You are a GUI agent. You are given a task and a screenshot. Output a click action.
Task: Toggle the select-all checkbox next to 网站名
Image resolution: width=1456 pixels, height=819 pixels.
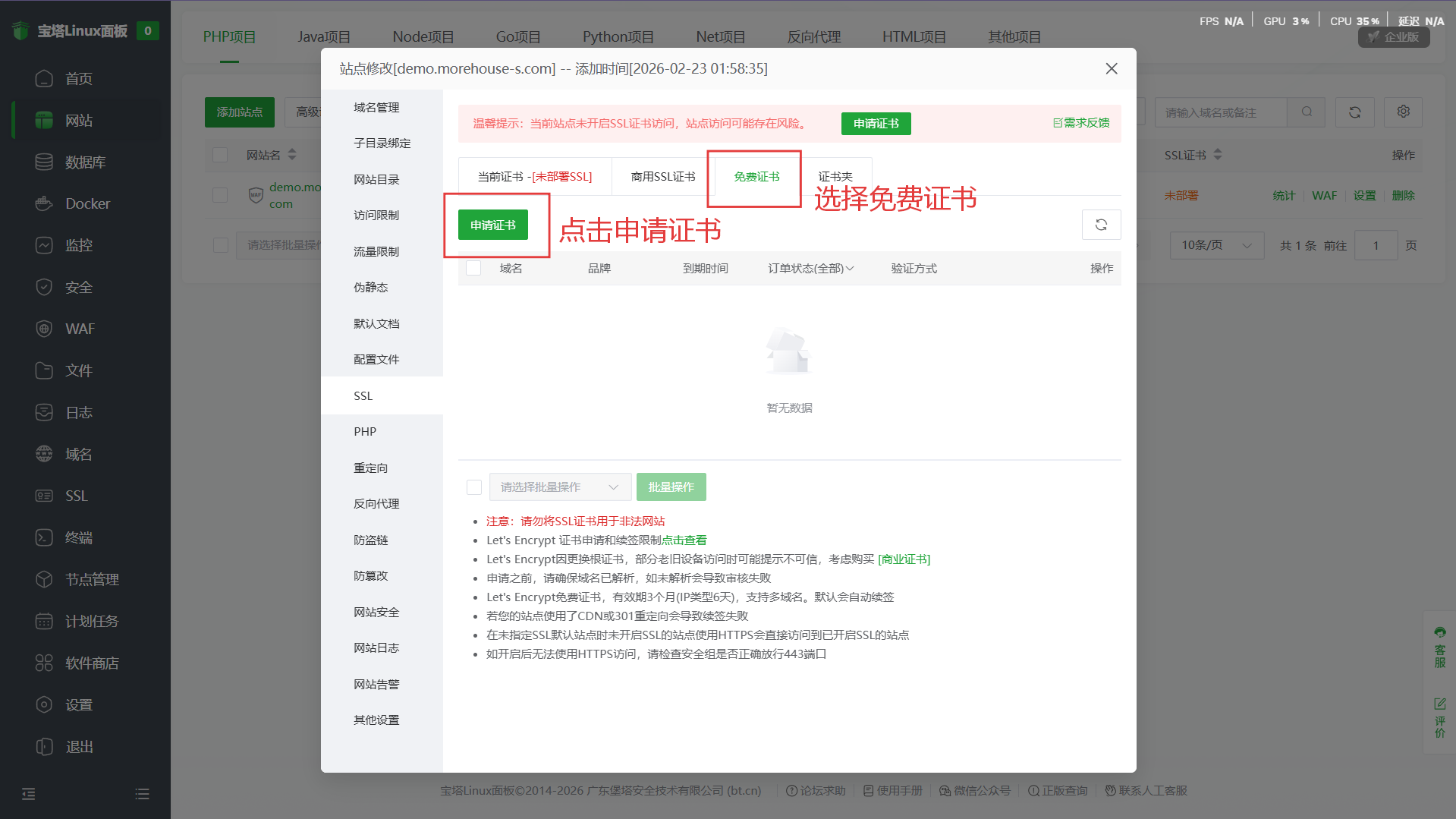[x=220, y=155]
